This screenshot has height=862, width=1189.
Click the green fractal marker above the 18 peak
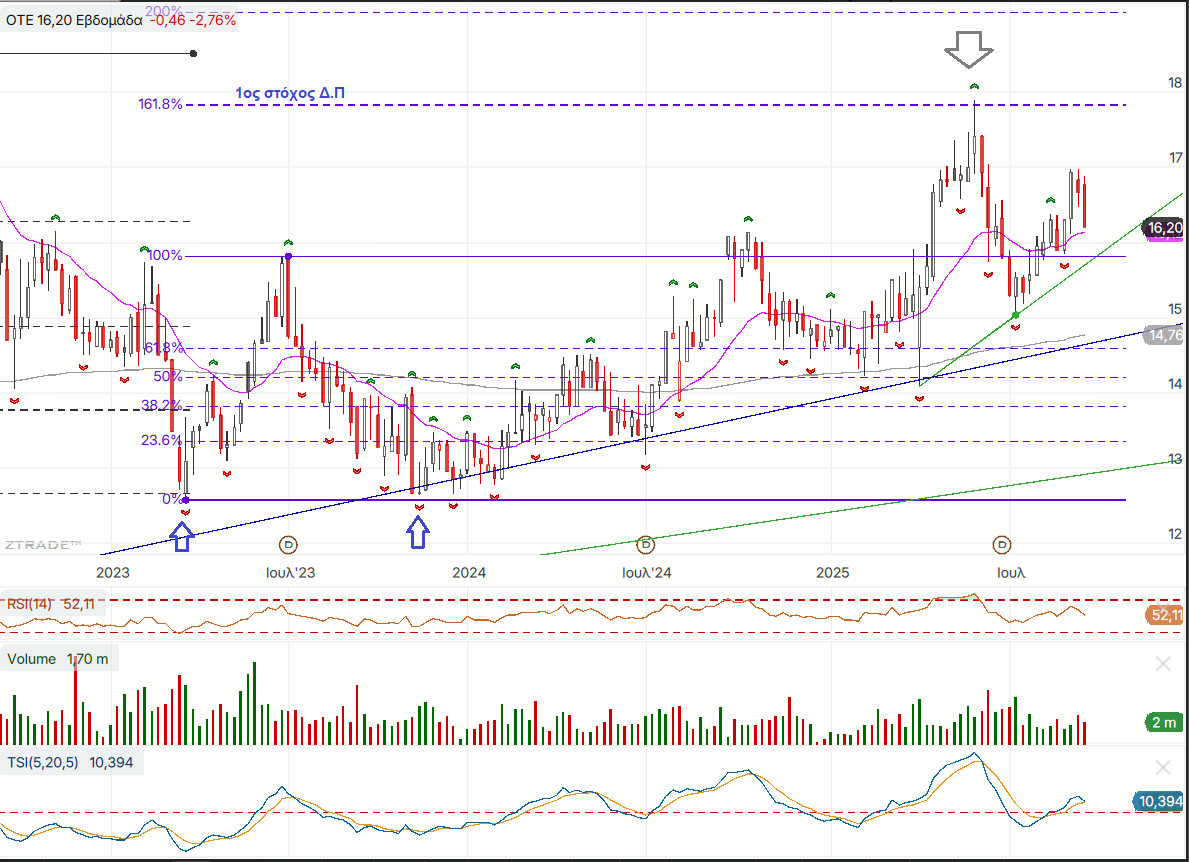click(x=974, y=88)
